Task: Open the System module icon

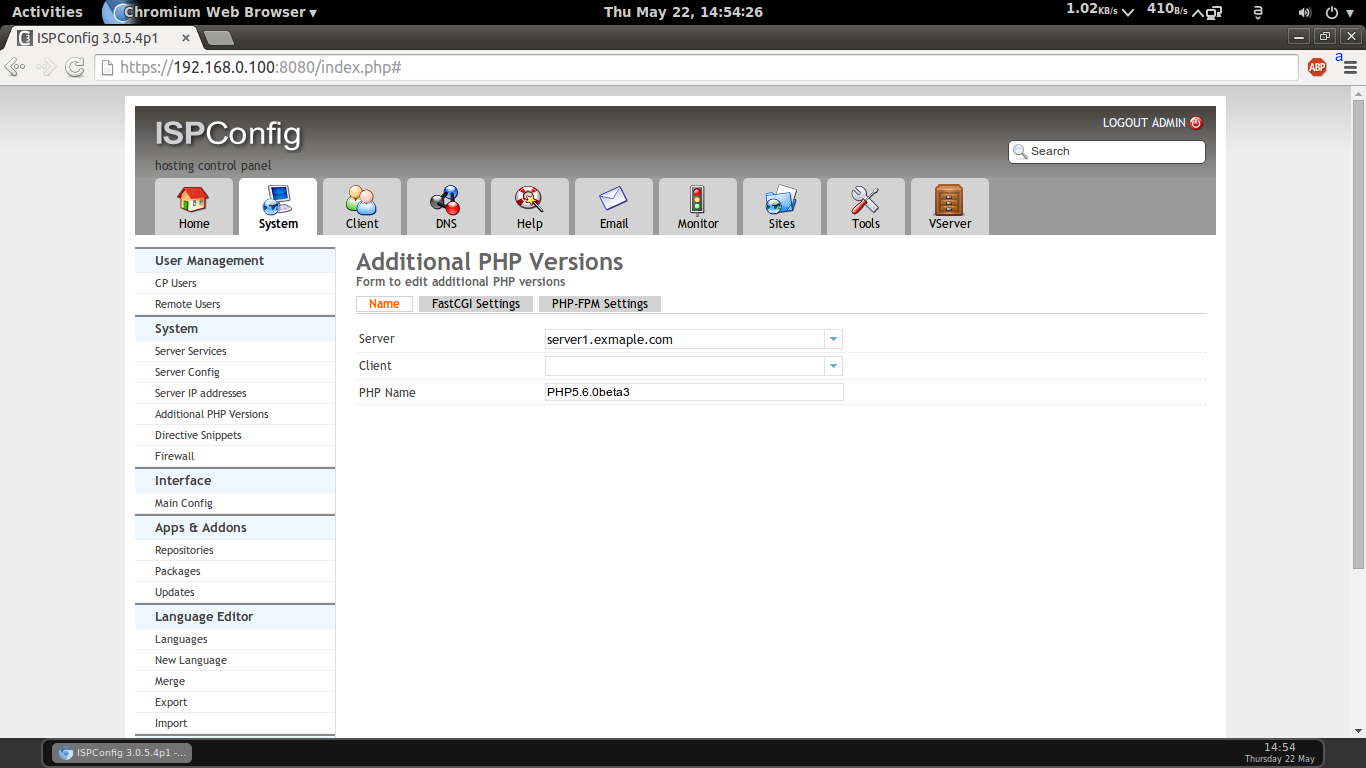Action: pos(277,206)
